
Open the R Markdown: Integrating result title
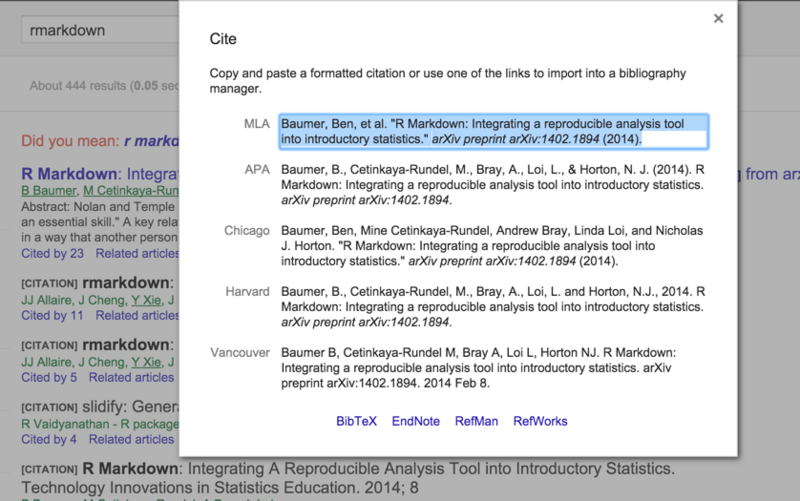pos(100,174)
